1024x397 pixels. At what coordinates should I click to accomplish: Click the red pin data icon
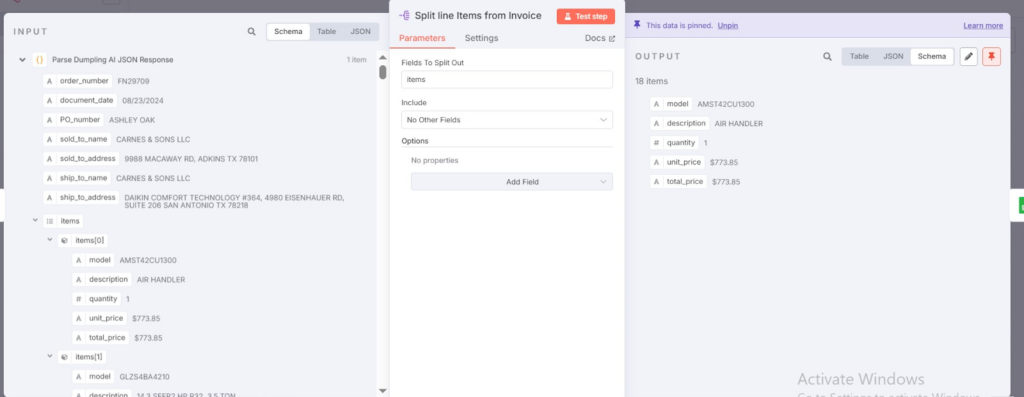click(991, 57)
